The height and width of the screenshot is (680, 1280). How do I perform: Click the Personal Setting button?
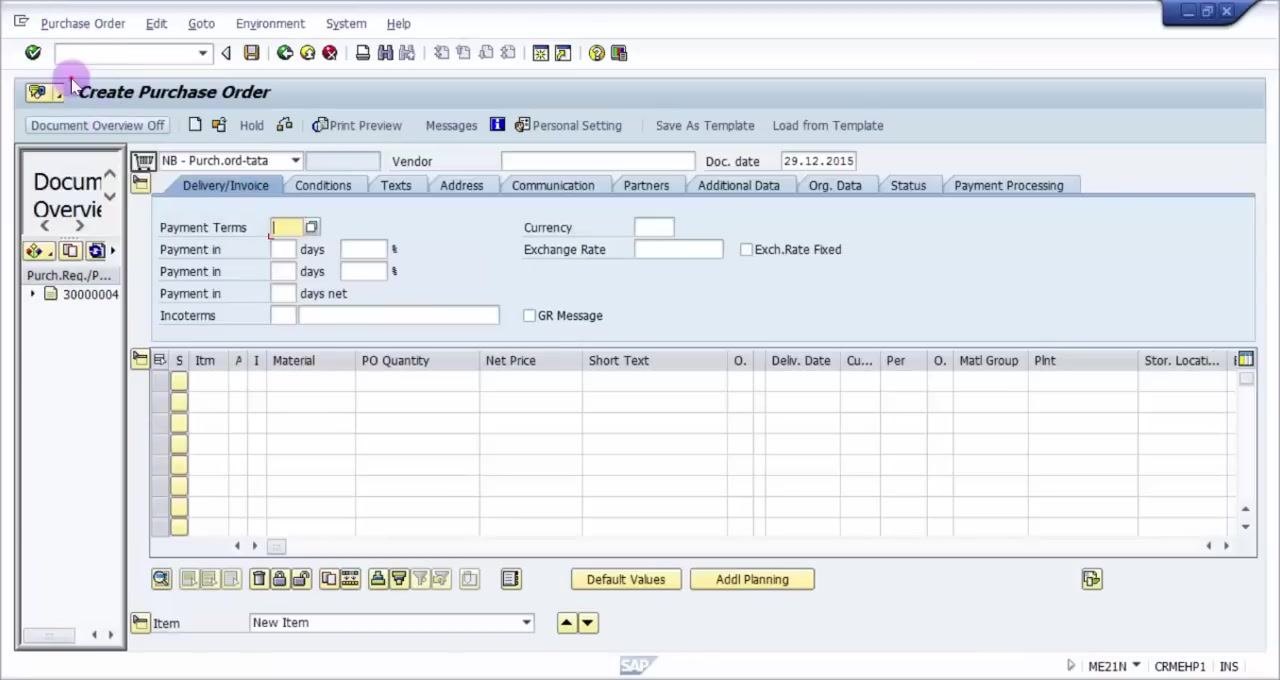tap(568, 125)
